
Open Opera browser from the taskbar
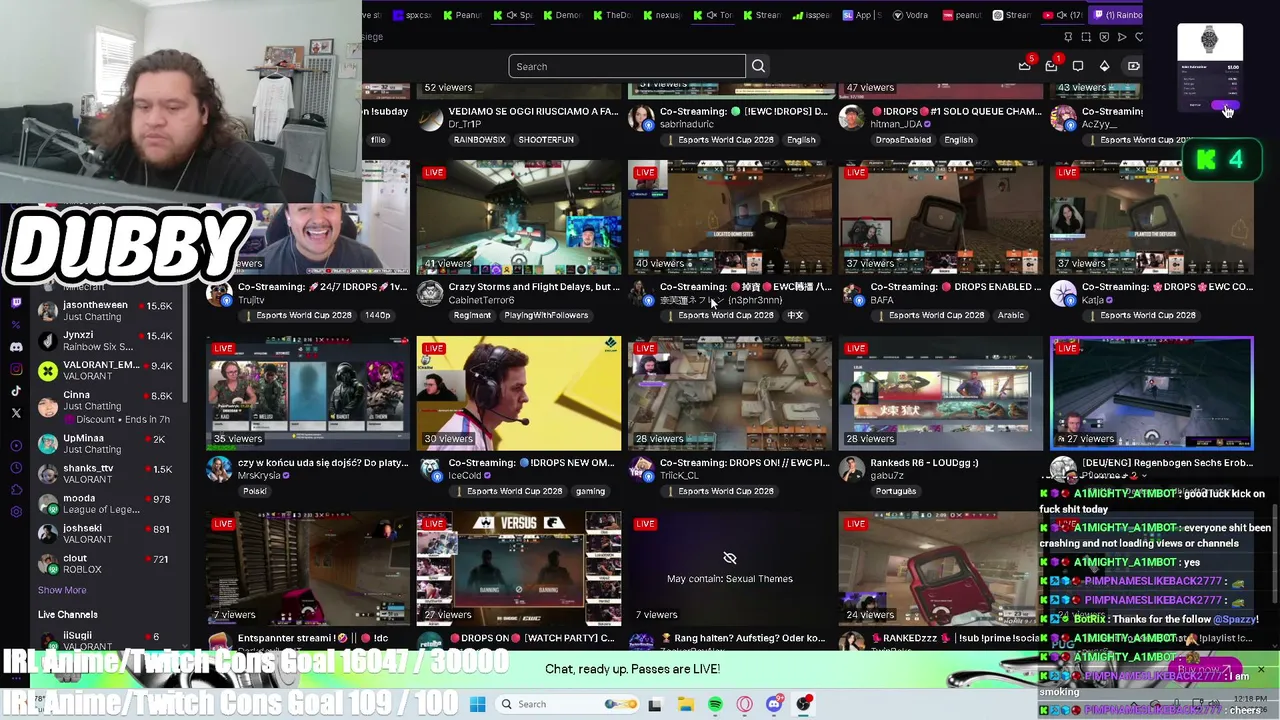744,704
